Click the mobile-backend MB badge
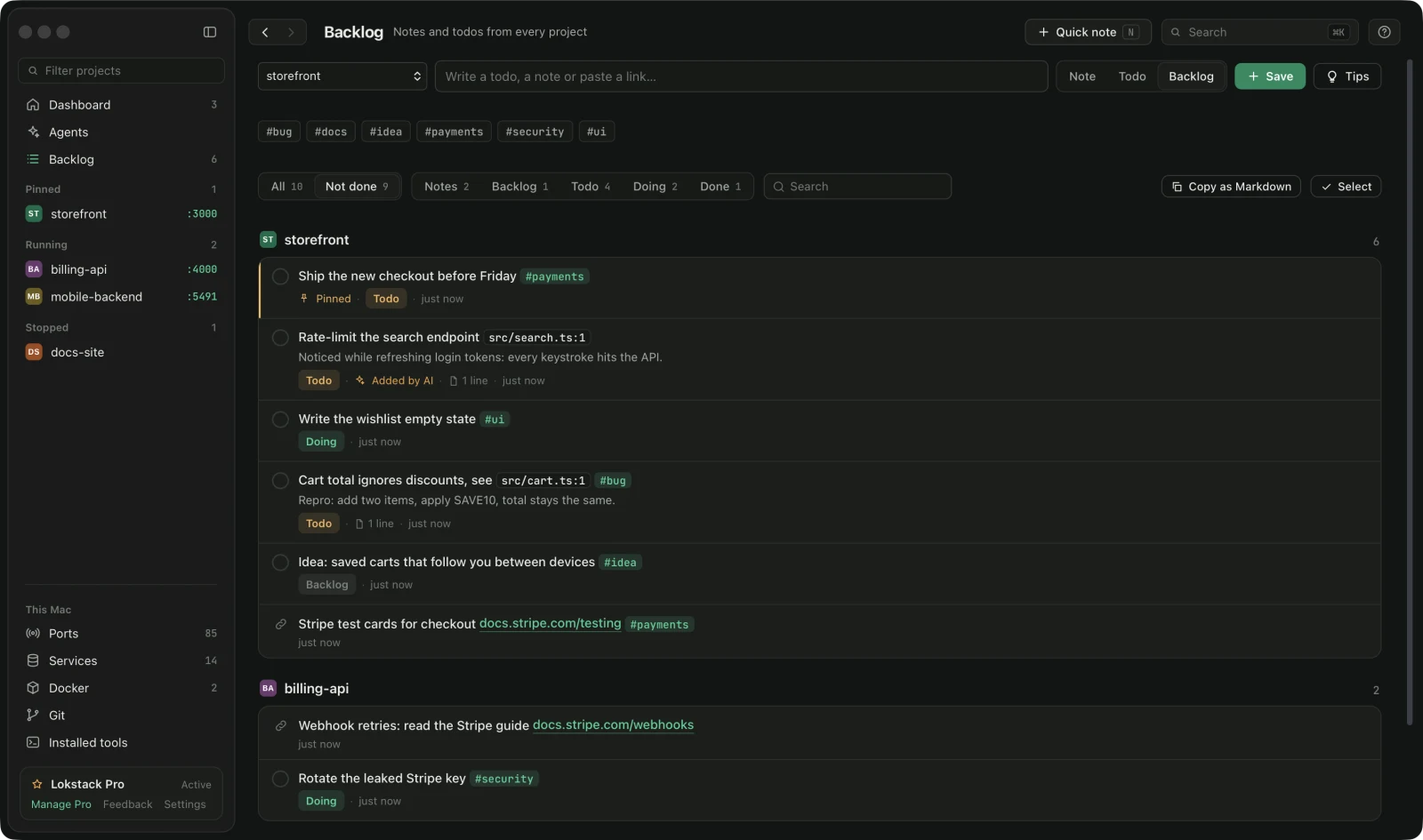This screenshot has height=840, width=1423. (34, 297)
